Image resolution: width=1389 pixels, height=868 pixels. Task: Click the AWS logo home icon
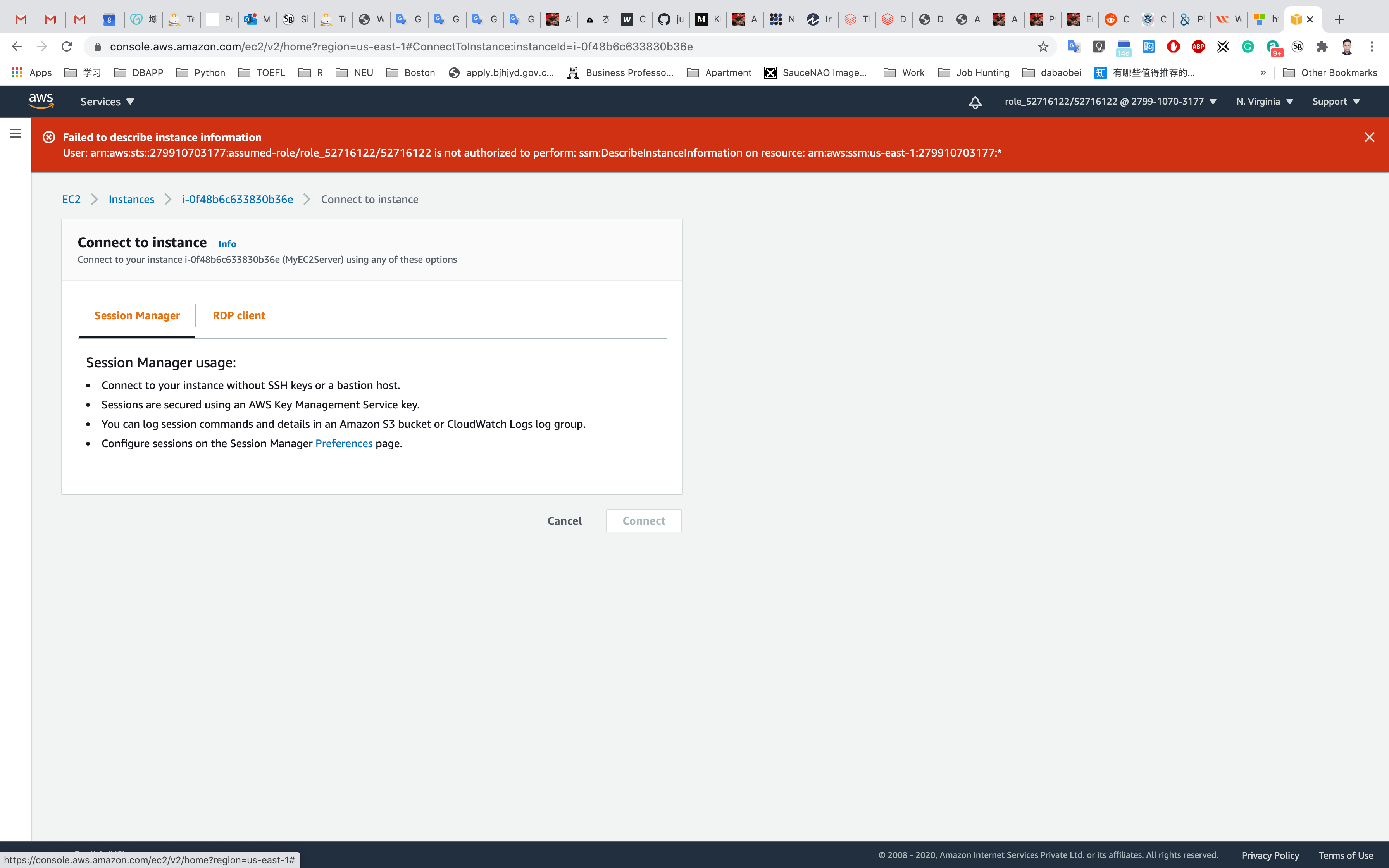point(41,101)
